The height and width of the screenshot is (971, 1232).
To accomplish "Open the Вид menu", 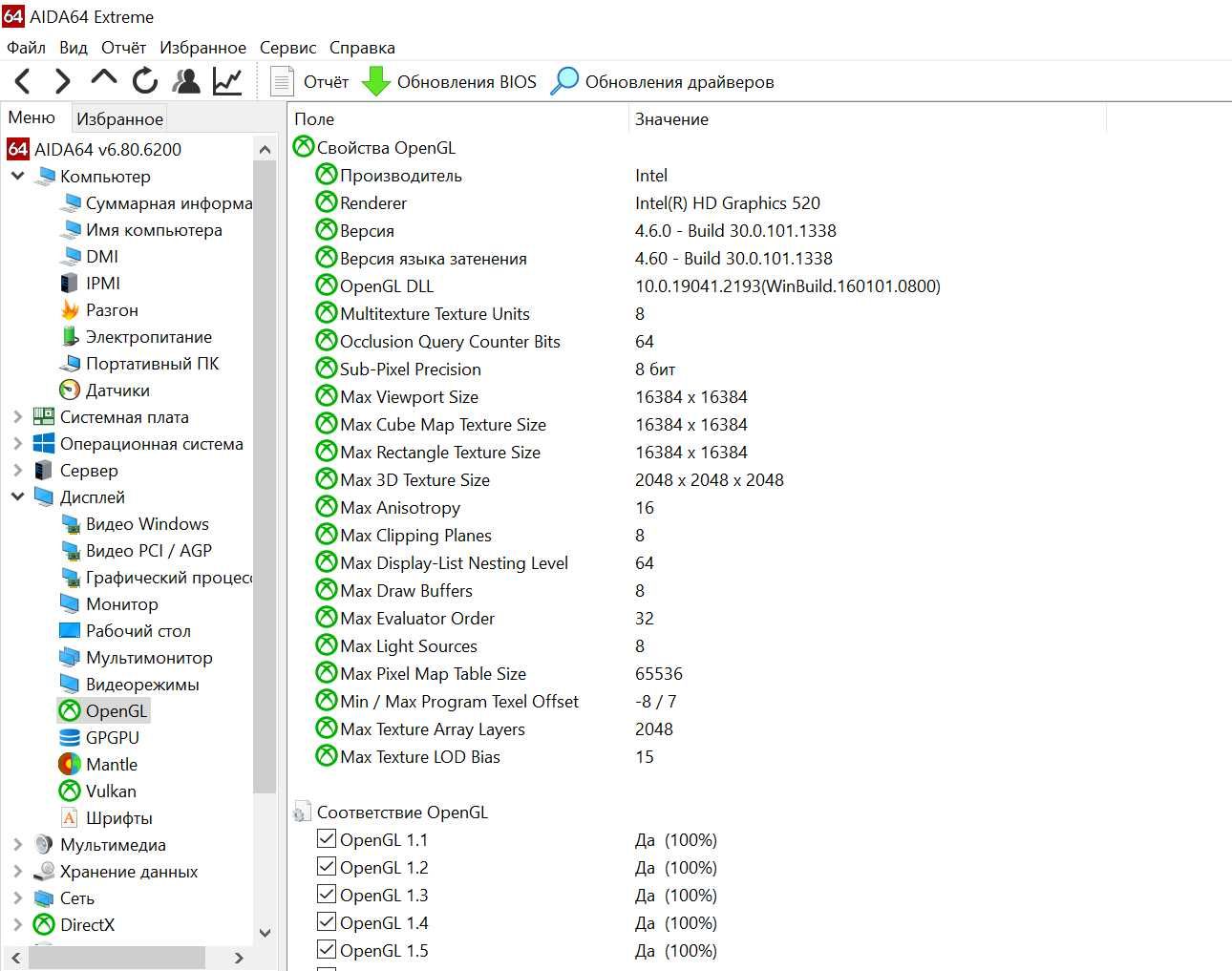I will tap(73, 47).
